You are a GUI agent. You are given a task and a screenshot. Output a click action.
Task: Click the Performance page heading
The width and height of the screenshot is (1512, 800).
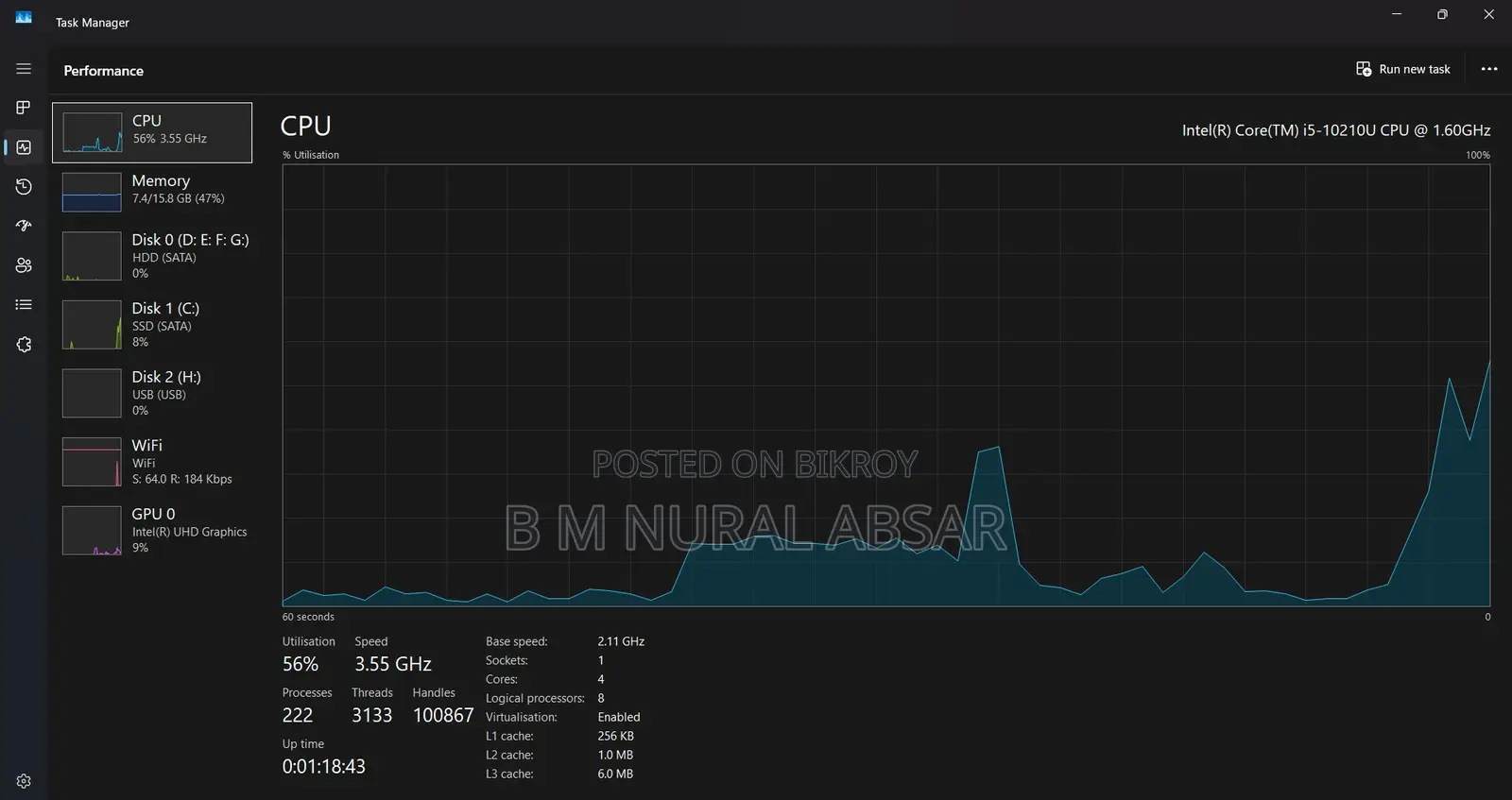104,71
